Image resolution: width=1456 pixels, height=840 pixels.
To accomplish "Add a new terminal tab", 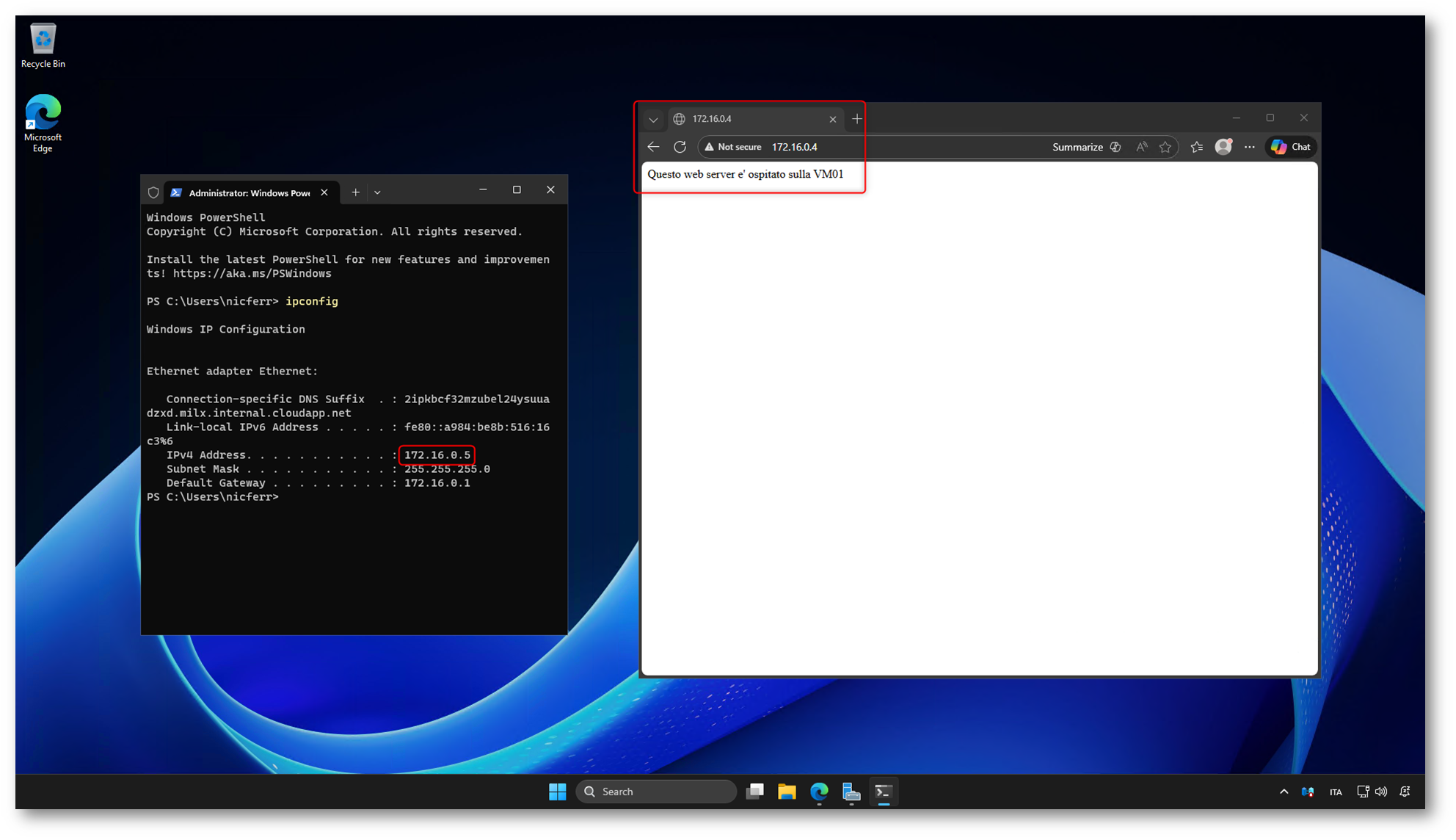I will coord(355,192).
